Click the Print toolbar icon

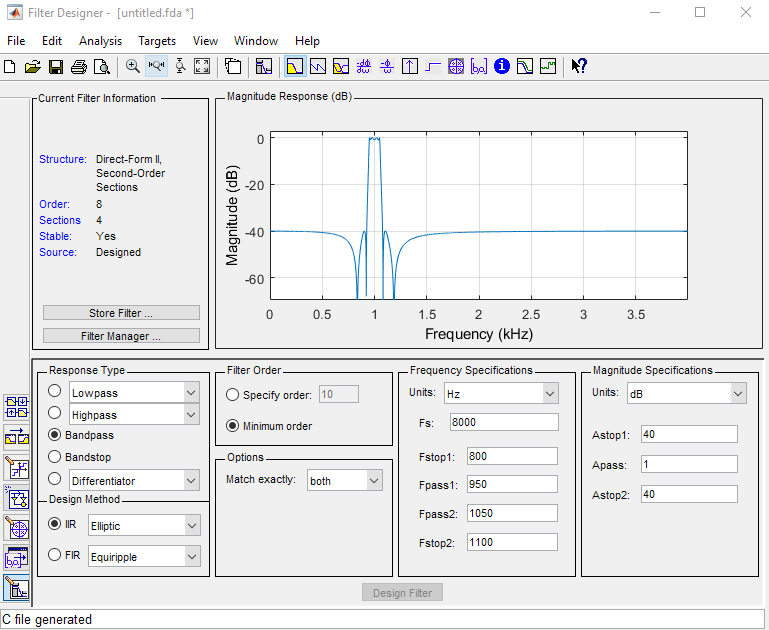coord(78,66)
